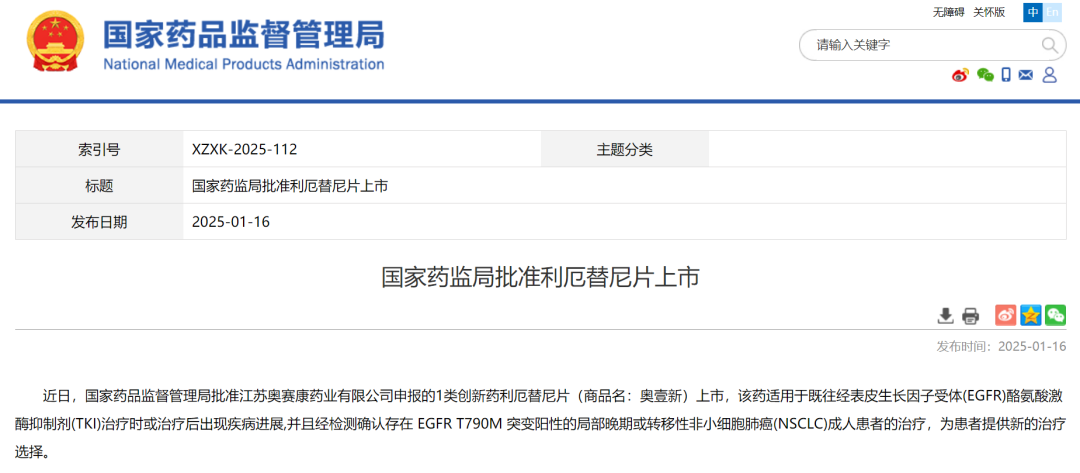The width and height of the screenshot is (1080, 473).
Task: Print the article with the printer icon
Action: coord(970,316)
